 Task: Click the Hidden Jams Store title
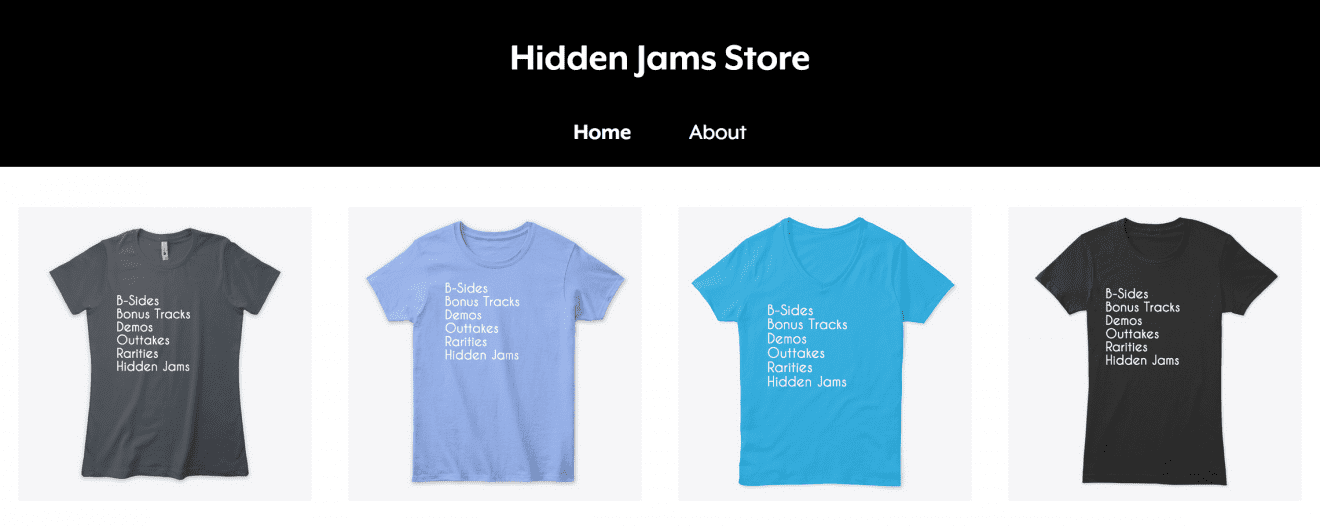click(x=660, y=57)
